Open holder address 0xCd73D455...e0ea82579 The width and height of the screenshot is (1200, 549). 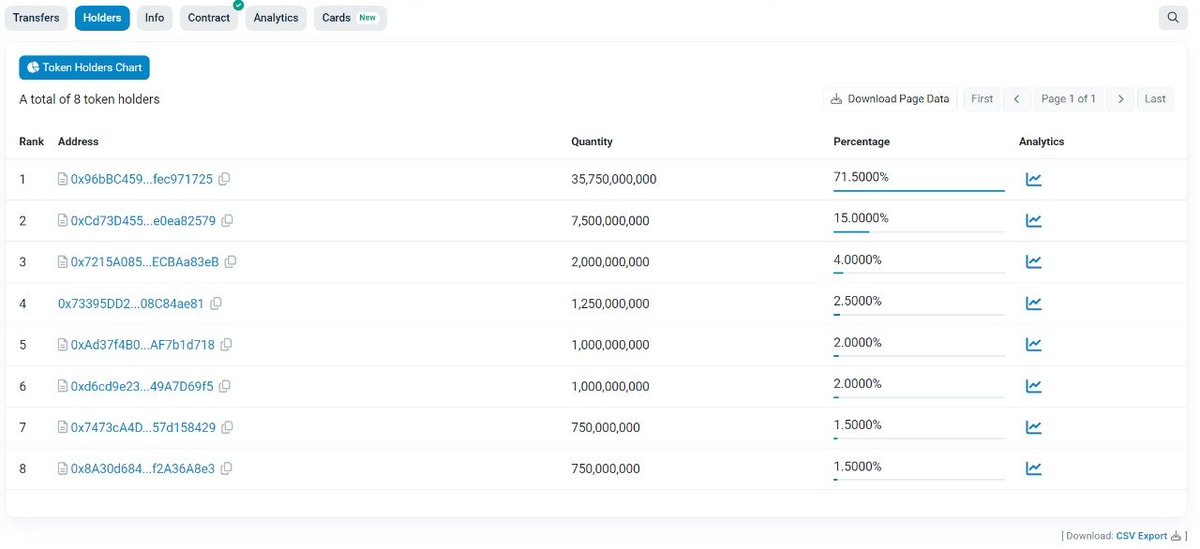143,220
